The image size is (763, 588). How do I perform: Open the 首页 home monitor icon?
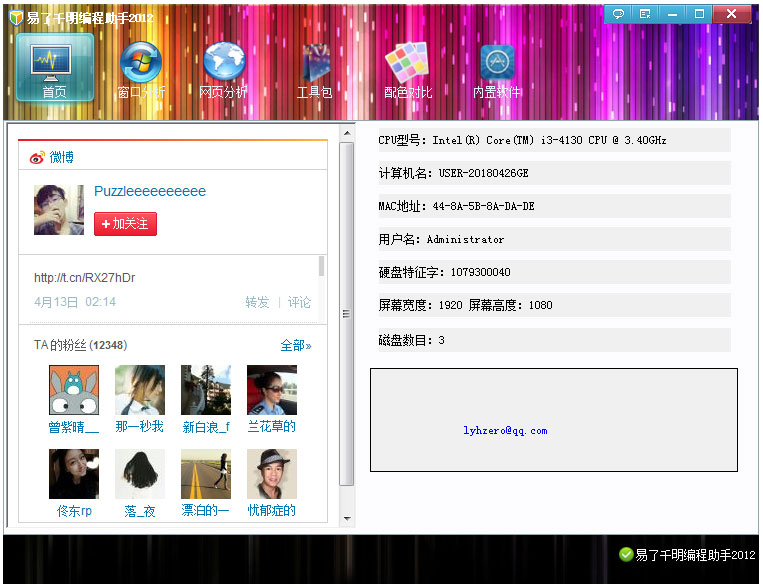click(54, 67)
